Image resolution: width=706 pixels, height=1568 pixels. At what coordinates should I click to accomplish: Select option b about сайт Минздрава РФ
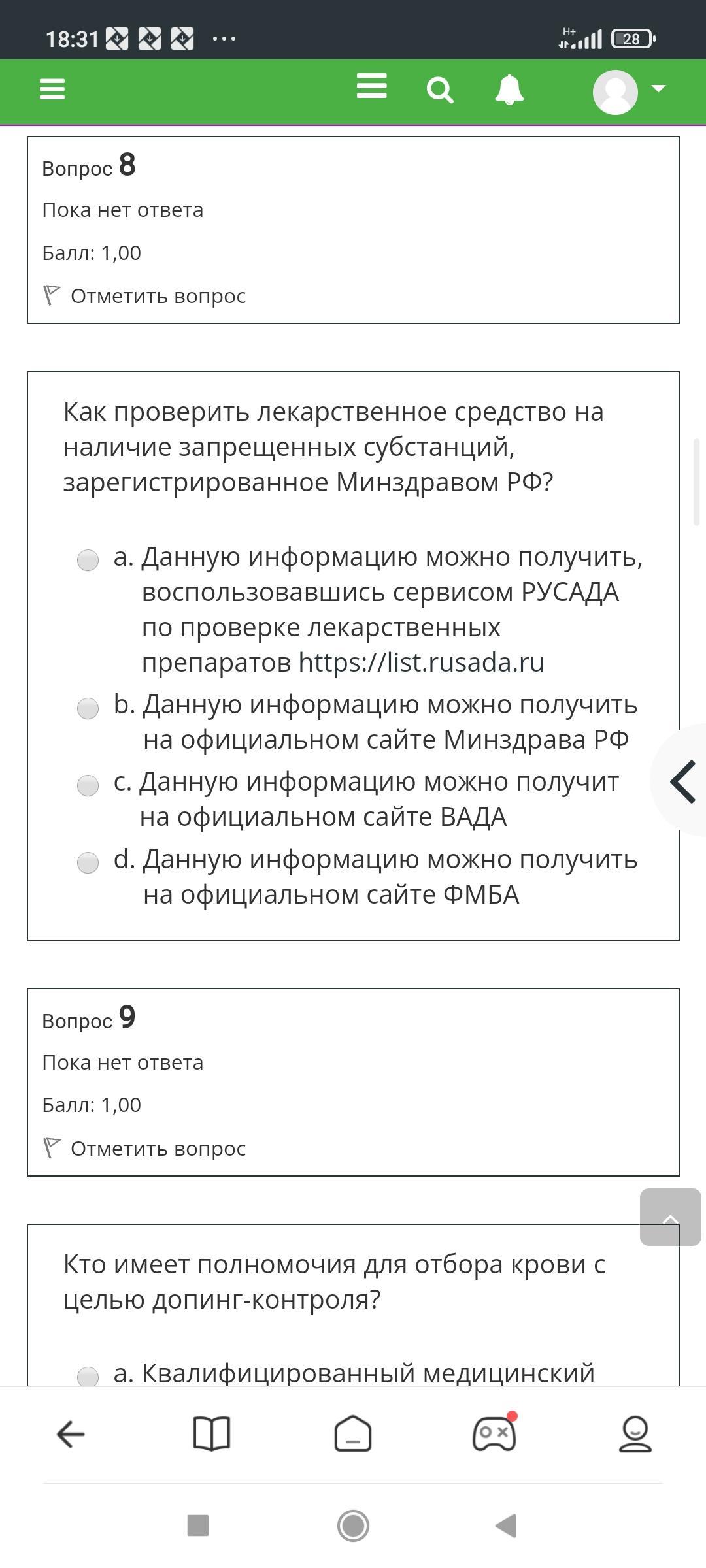click(x=88, y=708)
